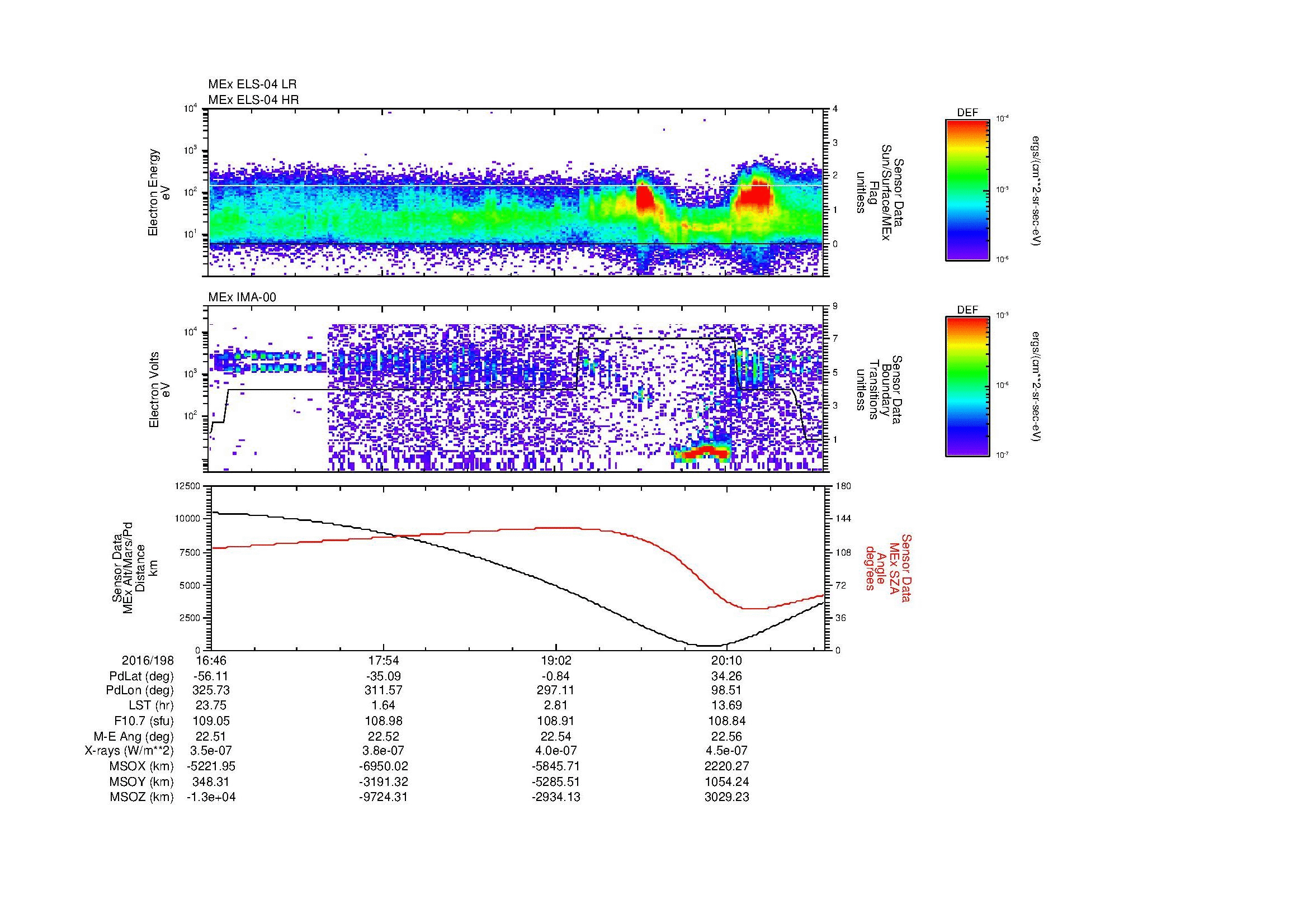Click the 'MEx ELS-04 HR' plot title

(253, 99)
